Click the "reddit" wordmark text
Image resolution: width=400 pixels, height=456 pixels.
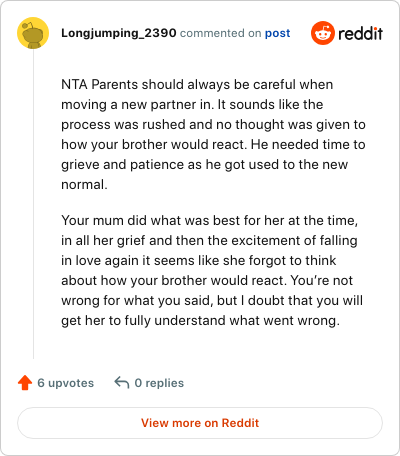tap(360, 33)
